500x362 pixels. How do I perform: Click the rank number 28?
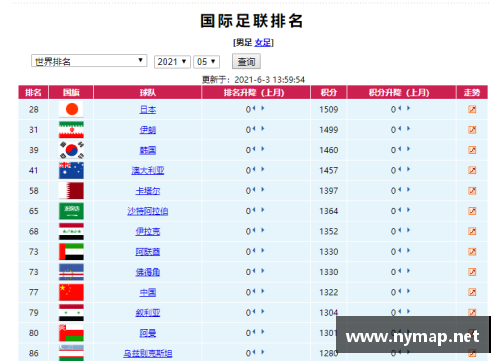34,110
